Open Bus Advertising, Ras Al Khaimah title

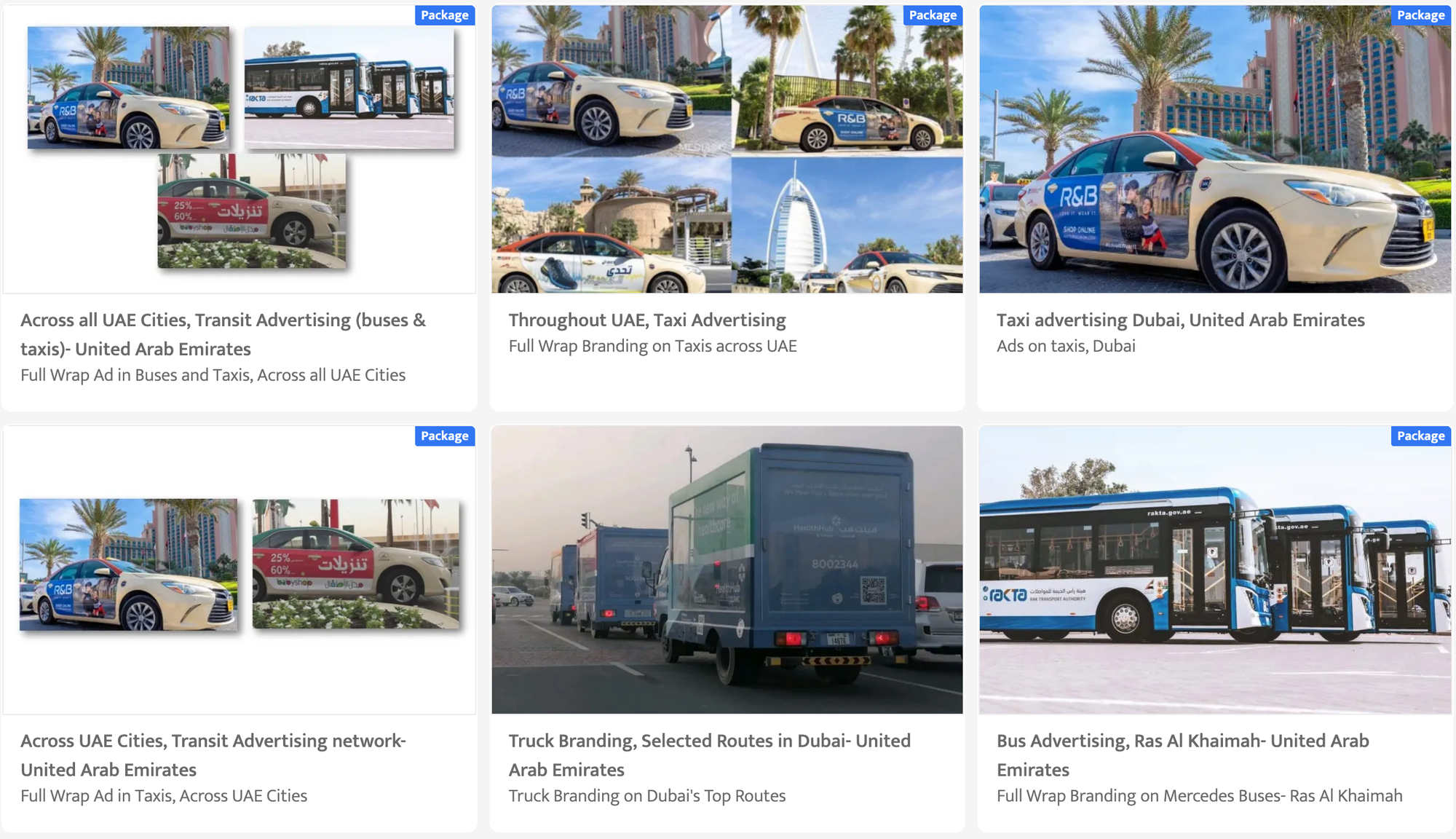(1183, 755)
